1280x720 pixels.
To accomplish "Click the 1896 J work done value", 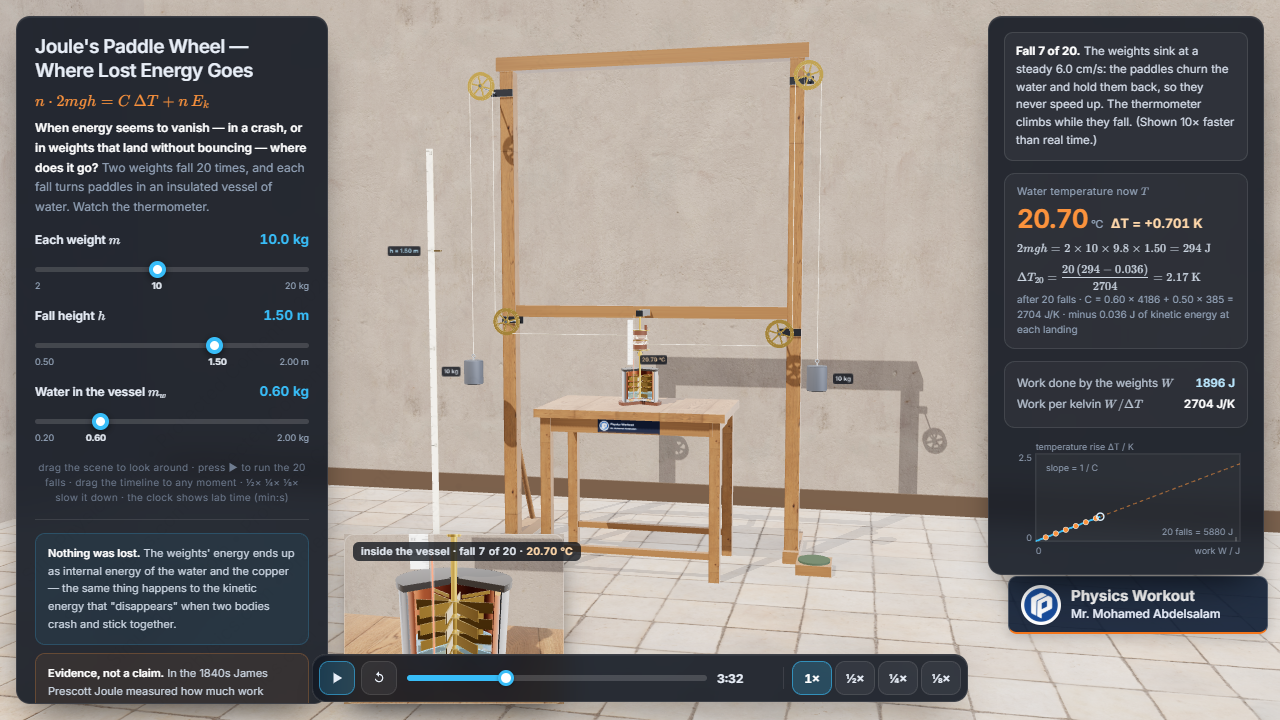I will (x=1215, y=383).
